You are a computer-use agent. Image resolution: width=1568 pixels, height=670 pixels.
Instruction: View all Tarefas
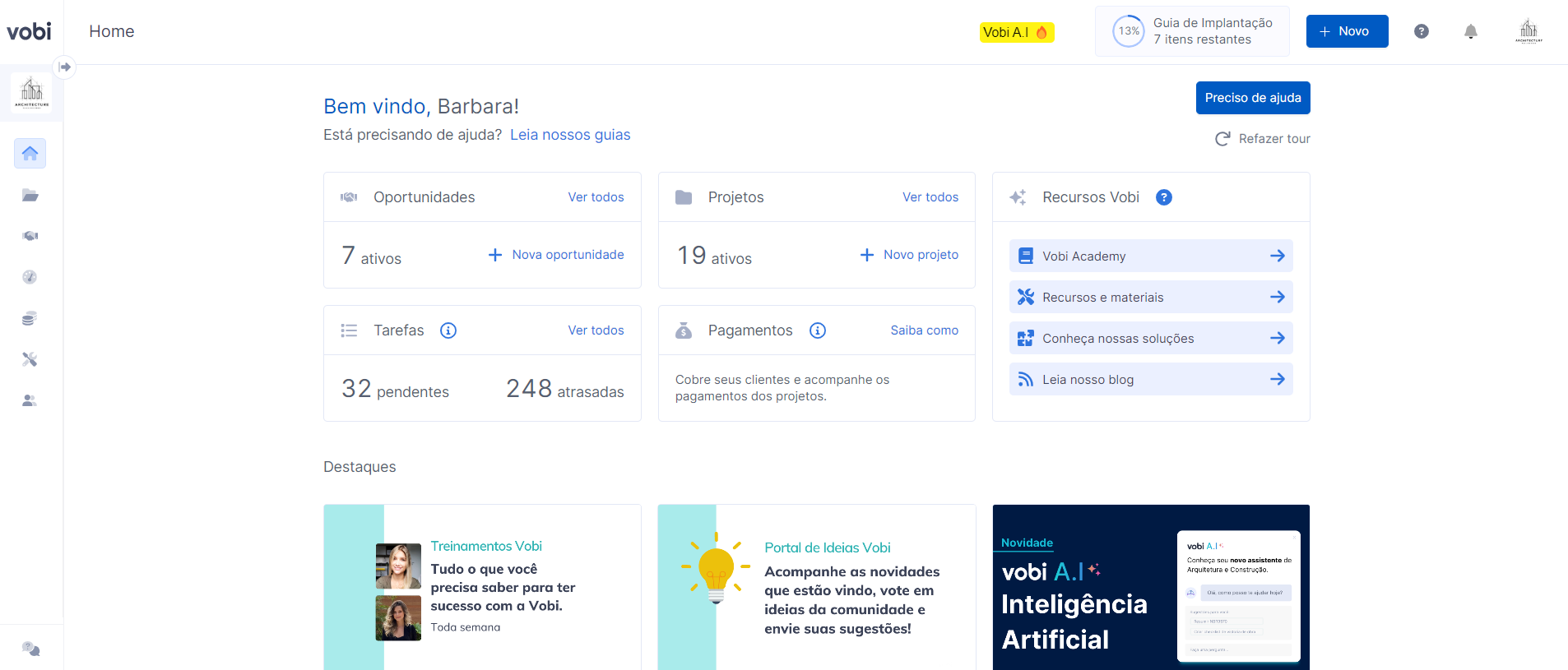coord(596,330)
